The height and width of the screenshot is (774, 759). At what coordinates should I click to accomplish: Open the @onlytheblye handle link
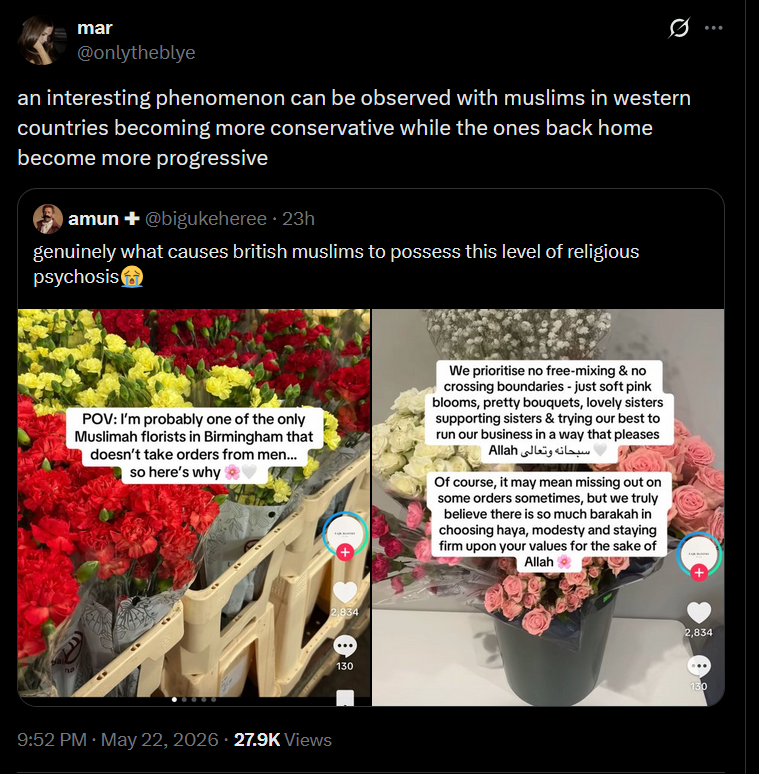click(136, 52)
